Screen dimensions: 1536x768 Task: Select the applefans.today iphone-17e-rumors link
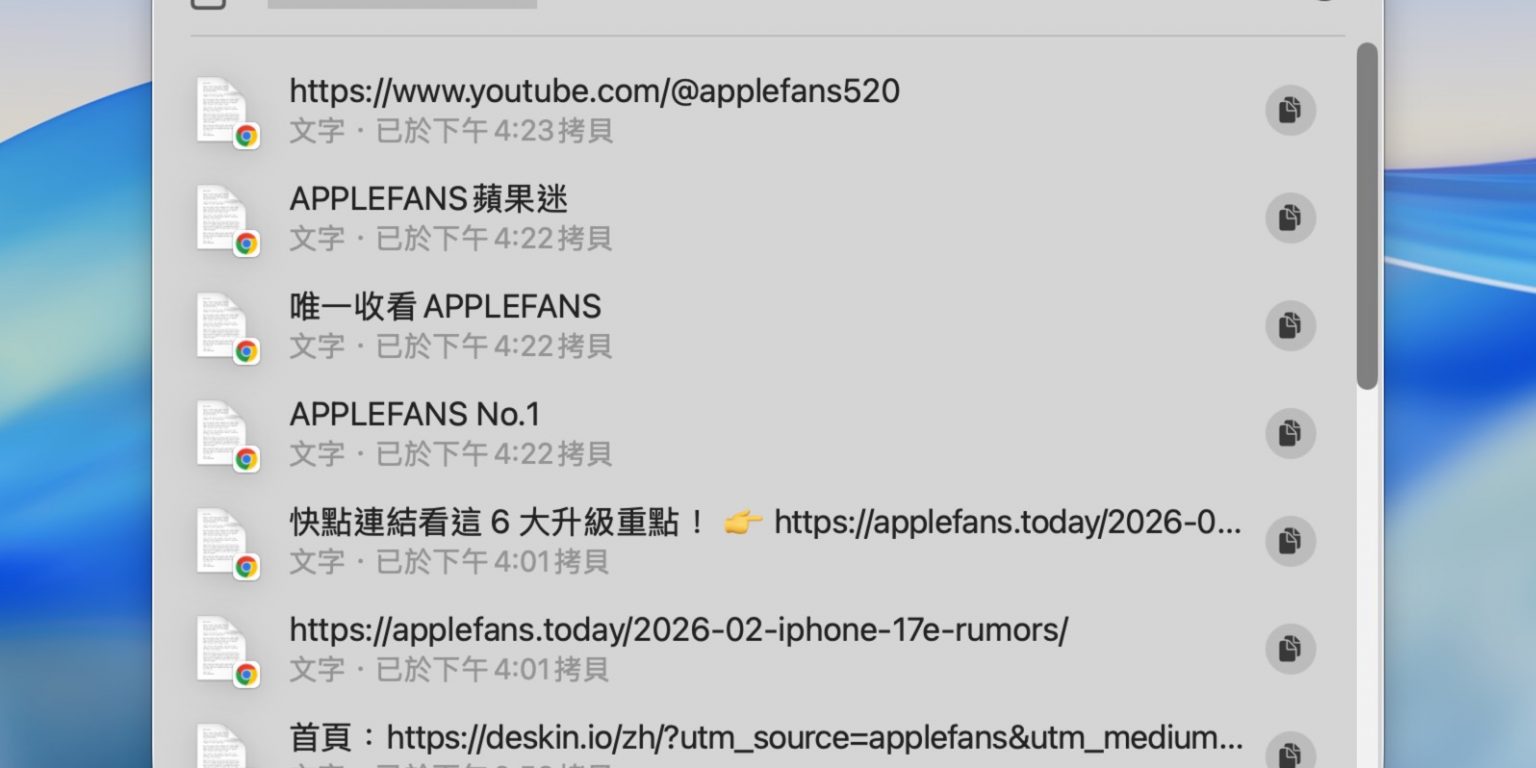coord(679,631)
